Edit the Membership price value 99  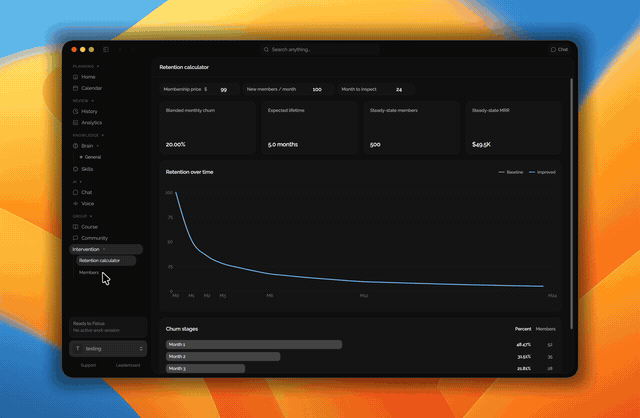(223, 89)
